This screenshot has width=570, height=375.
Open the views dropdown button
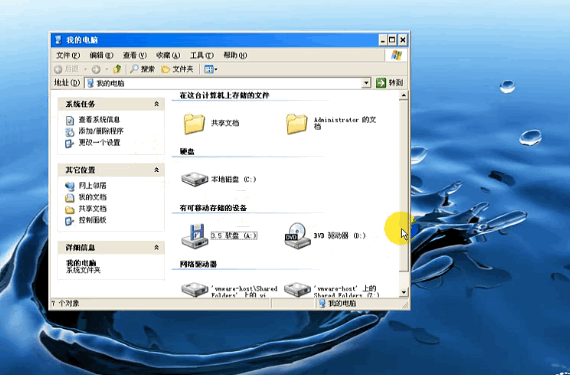(210, 69)
